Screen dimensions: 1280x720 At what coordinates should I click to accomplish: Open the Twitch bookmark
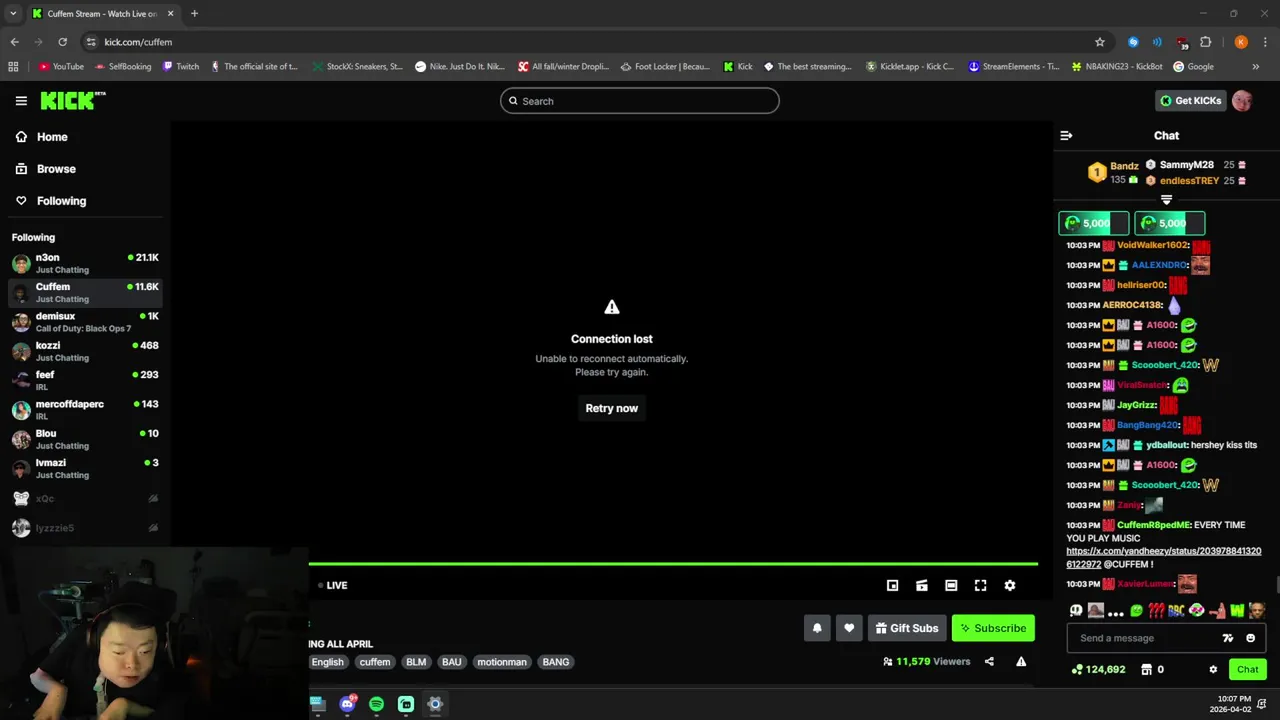coord(180,67)
